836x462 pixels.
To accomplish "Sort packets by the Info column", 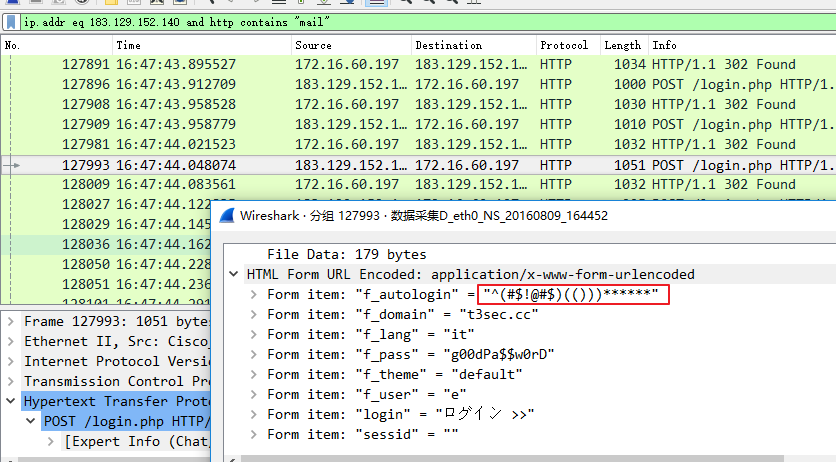I will click(742, 45).
